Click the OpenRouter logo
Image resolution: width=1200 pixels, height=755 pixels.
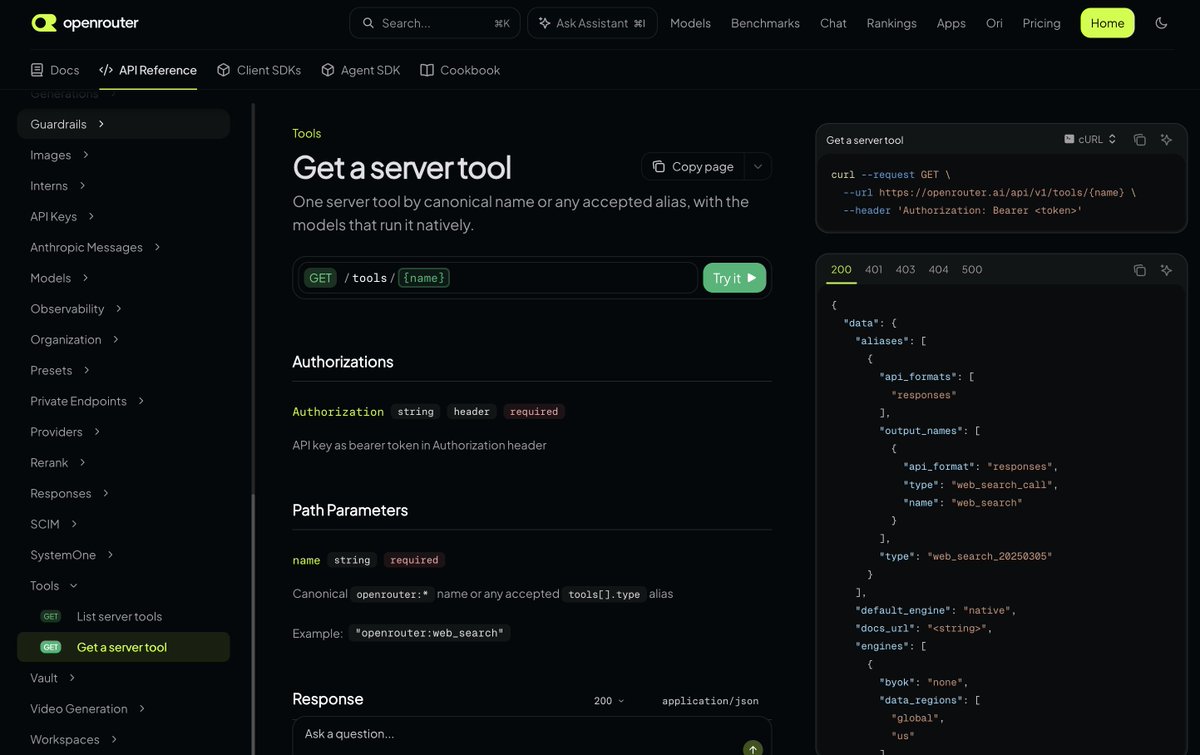click(x=84, y=23)
